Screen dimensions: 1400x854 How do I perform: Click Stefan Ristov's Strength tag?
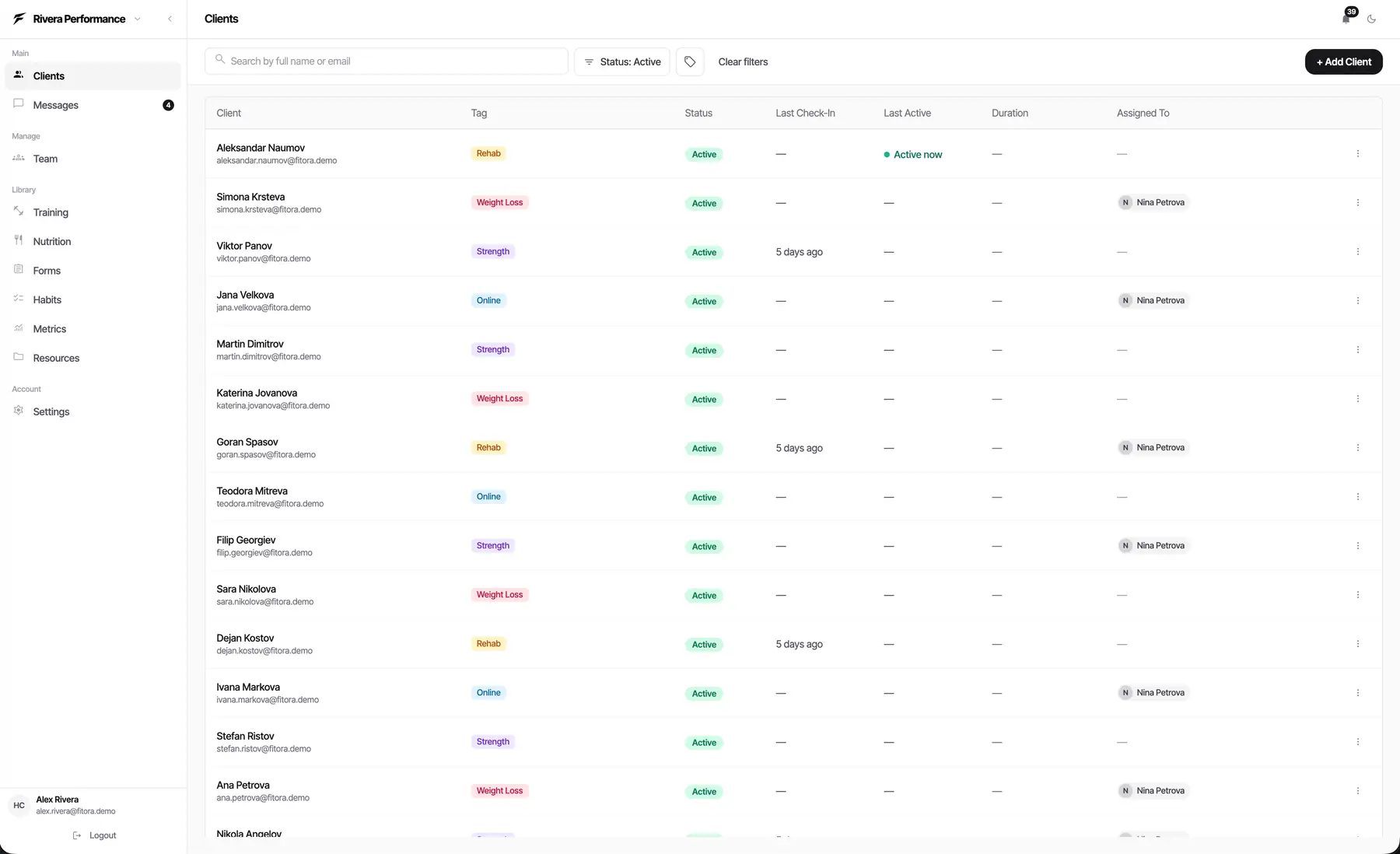493,742
